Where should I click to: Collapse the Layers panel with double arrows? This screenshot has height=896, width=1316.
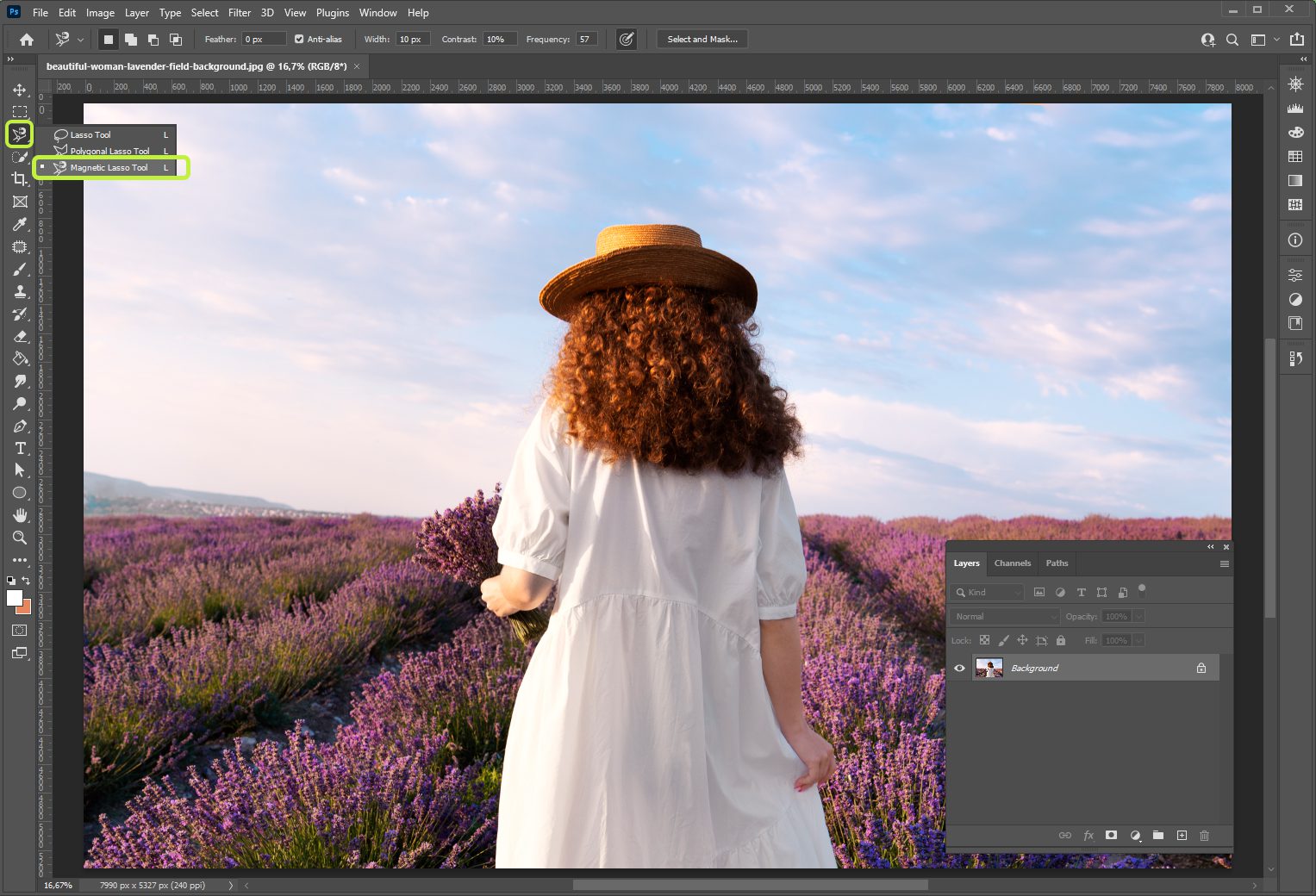point(1211,547)
